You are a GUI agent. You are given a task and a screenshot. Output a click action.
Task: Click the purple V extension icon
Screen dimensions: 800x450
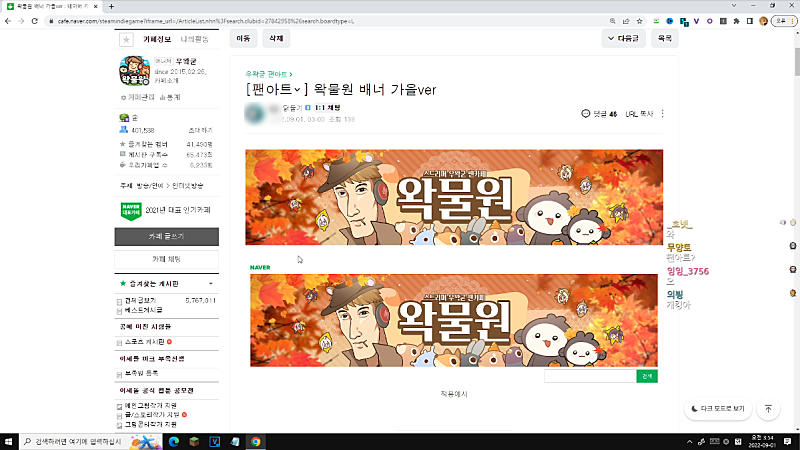click(696, 21)
